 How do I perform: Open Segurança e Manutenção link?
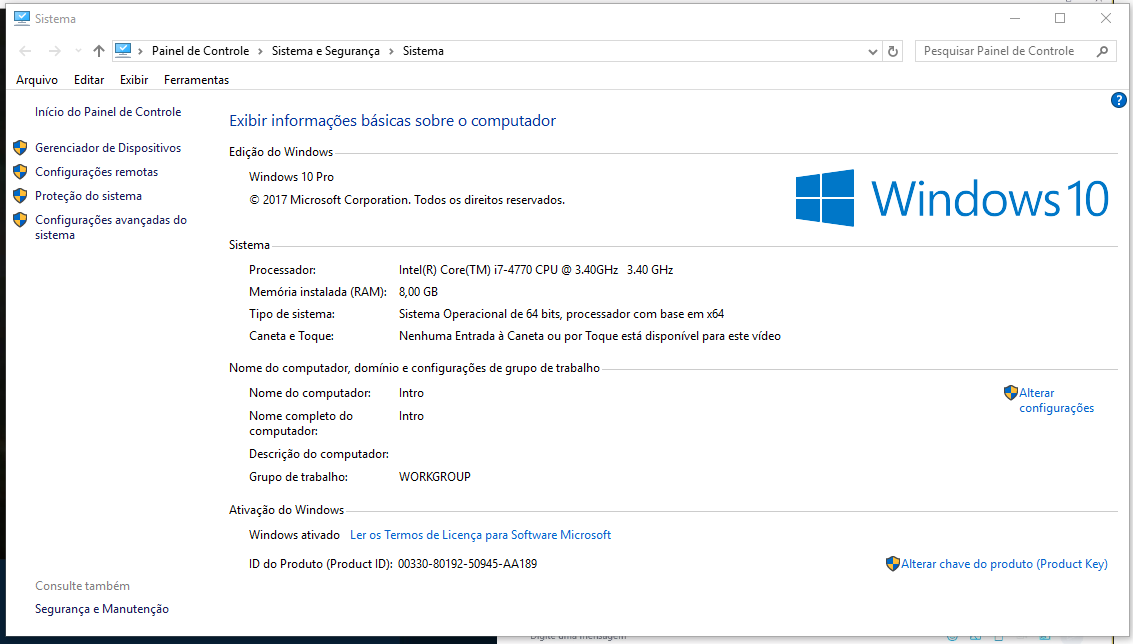(102, 609)
